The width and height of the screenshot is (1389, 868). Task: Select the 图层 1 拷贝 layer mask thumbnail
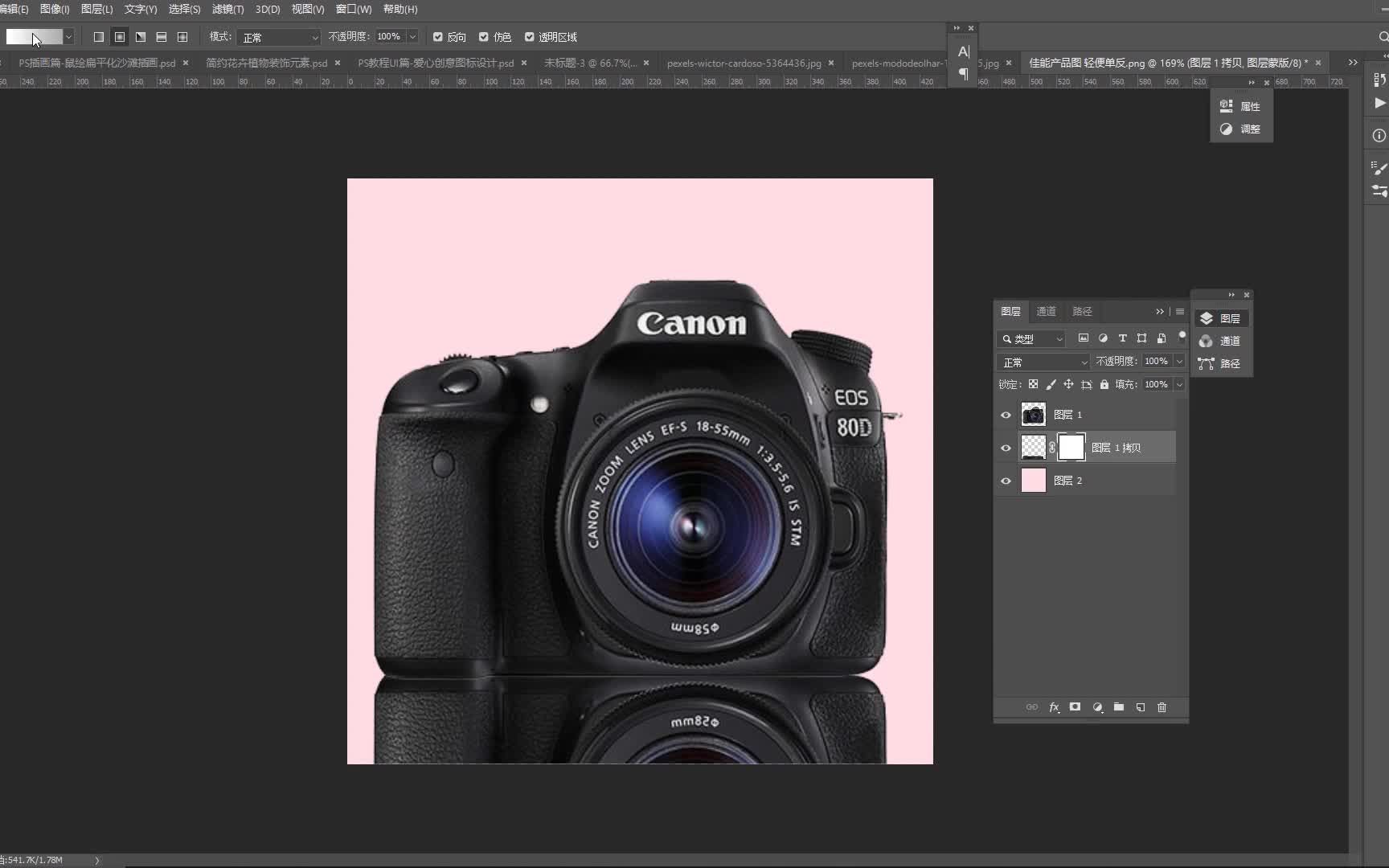tap(1071, 447)
